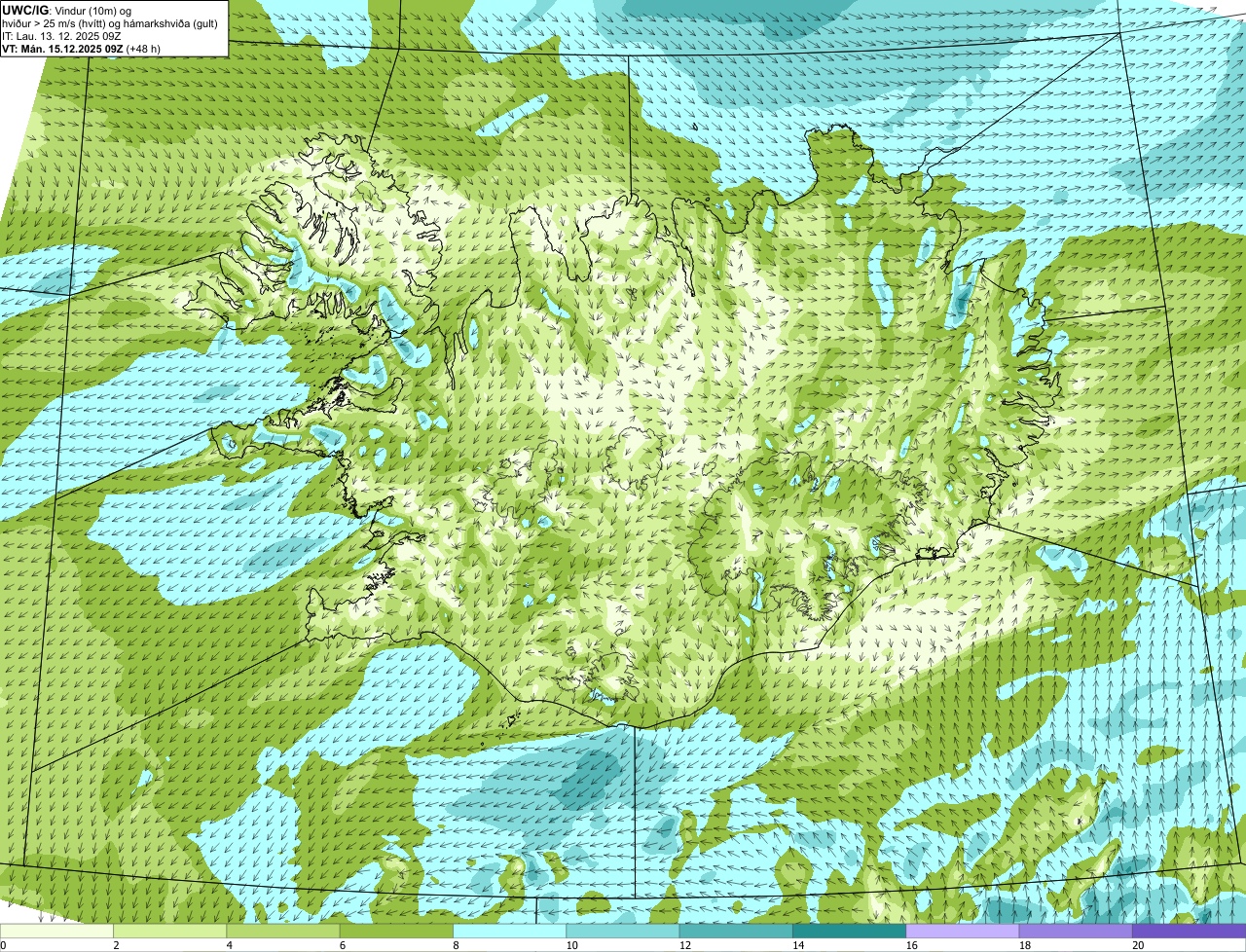Click the 16–18 m/s lavender legend swatch
The width and height of the screenshot is (1246, 952).
coord(962,931)
